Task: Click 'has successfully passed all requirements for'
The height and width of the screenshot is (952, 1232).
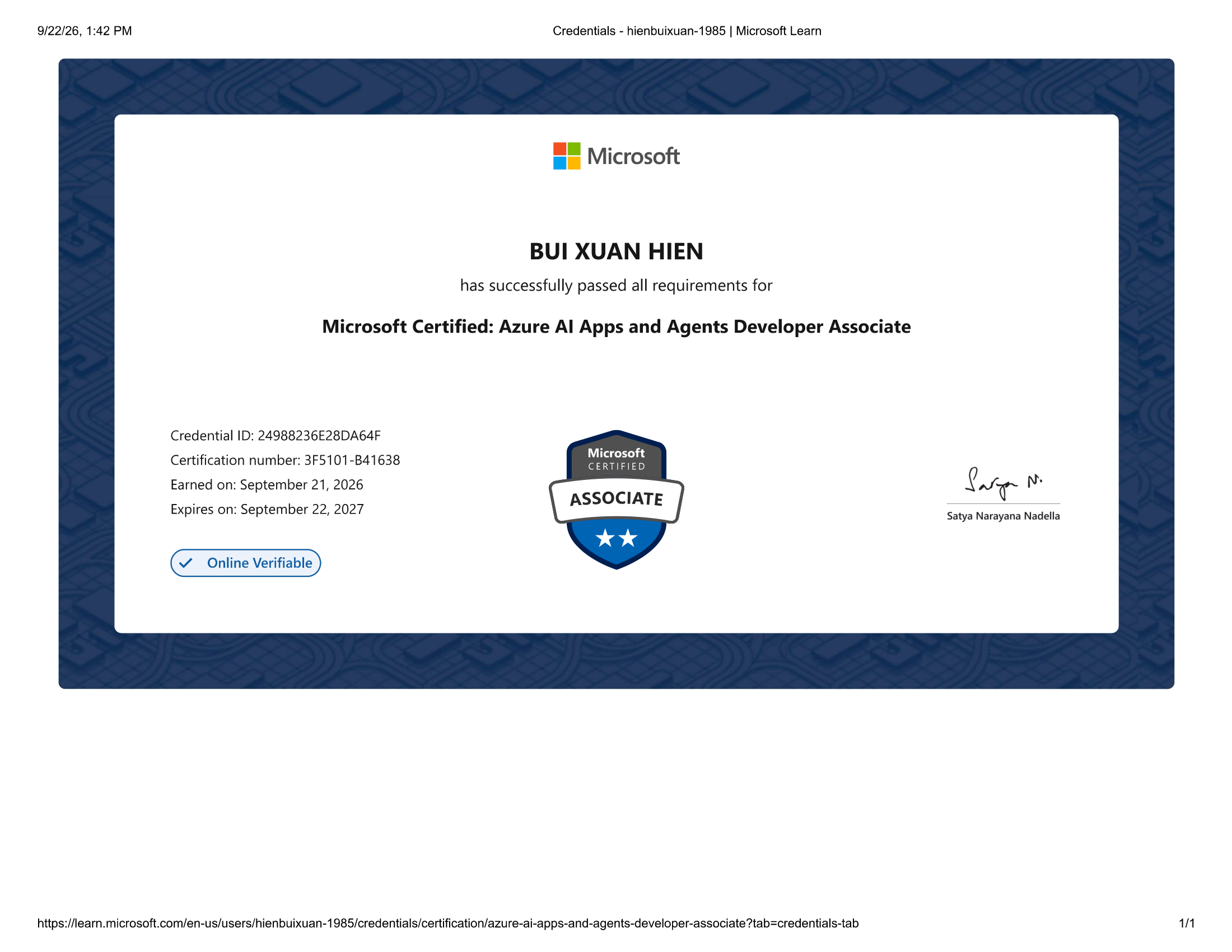Action: pyautogui.click(x=616, y=286)
